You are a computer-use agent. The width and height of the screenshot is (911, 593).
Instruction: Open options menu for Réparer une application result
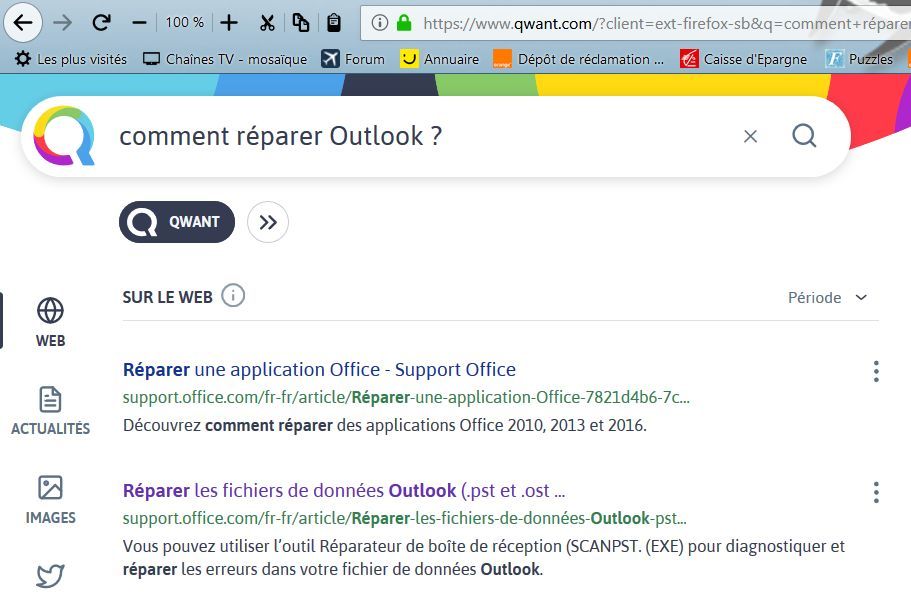tap(876, 371)
